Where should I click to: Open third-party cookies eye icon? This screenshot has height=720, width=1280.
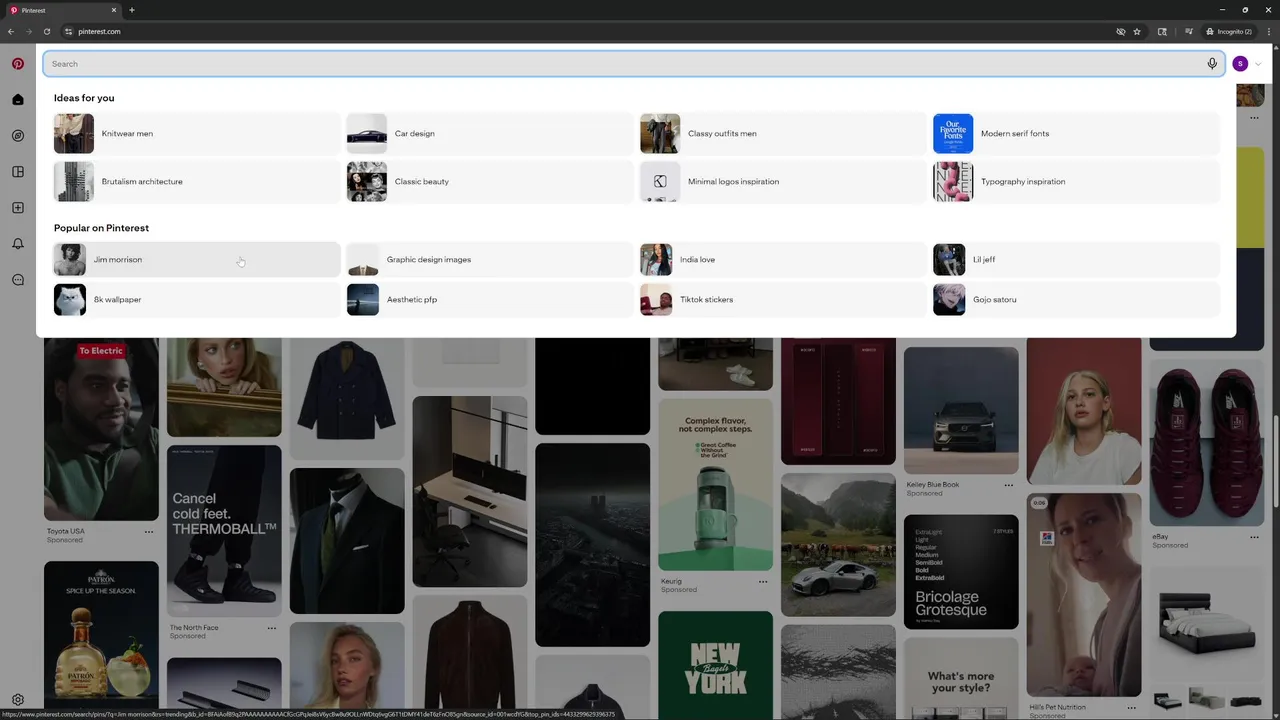click(x=1121, y=31)
